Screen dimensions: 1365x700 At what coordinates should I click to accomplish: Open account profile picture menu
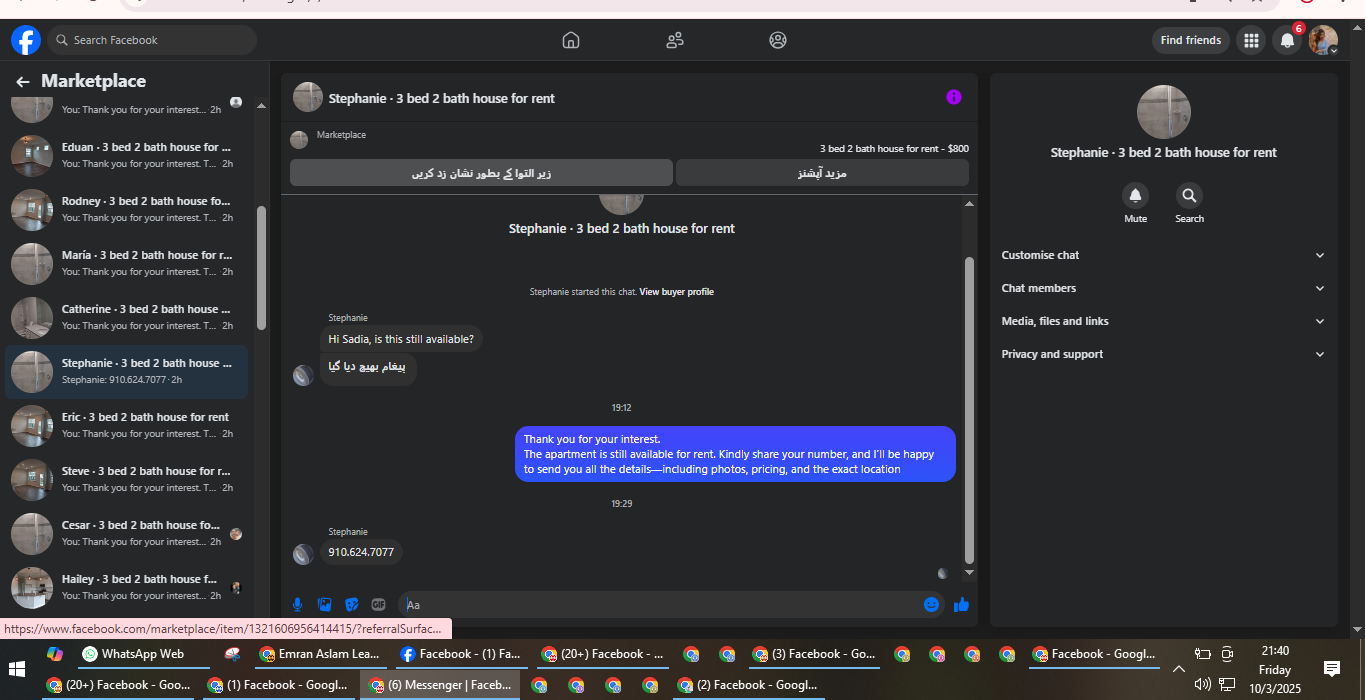(1323, 40)
